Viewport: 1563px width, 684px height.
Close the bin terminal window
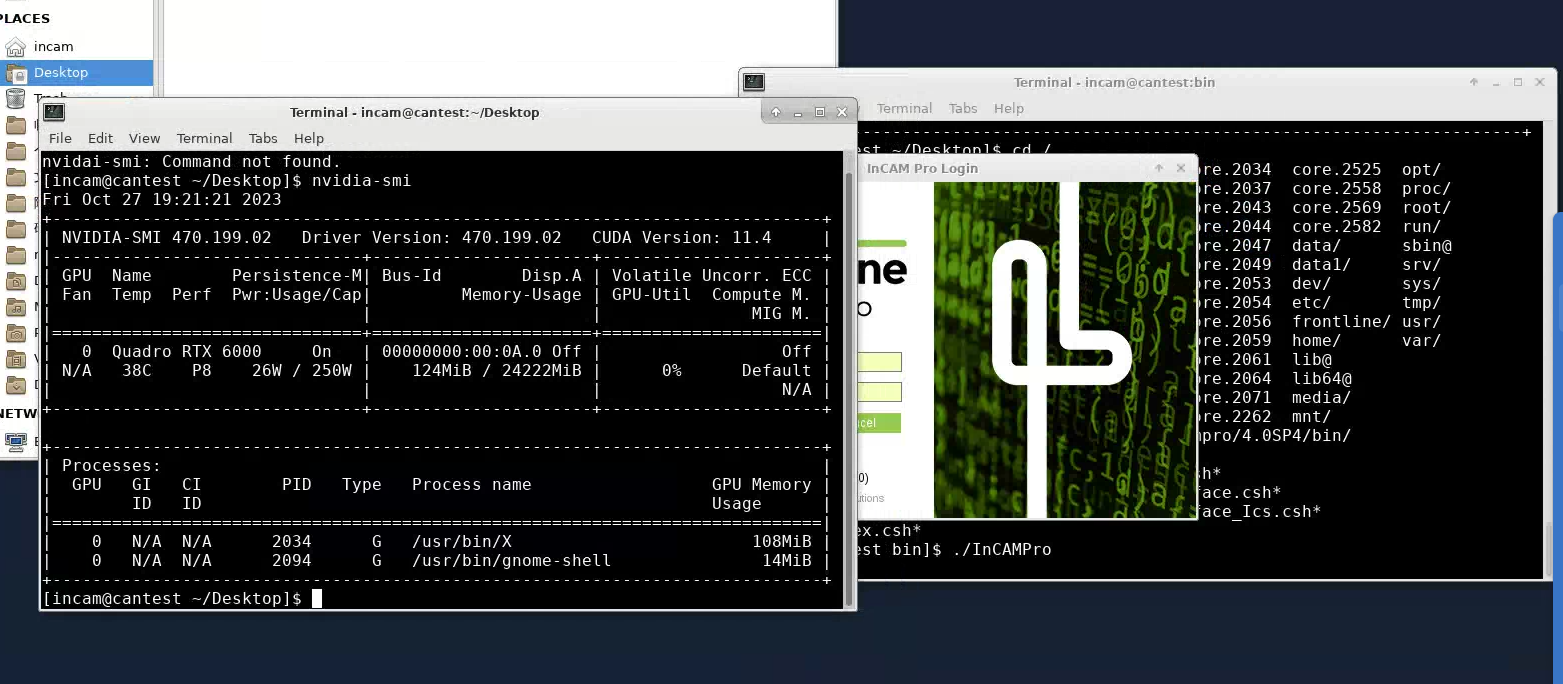tap(1540, 82)
